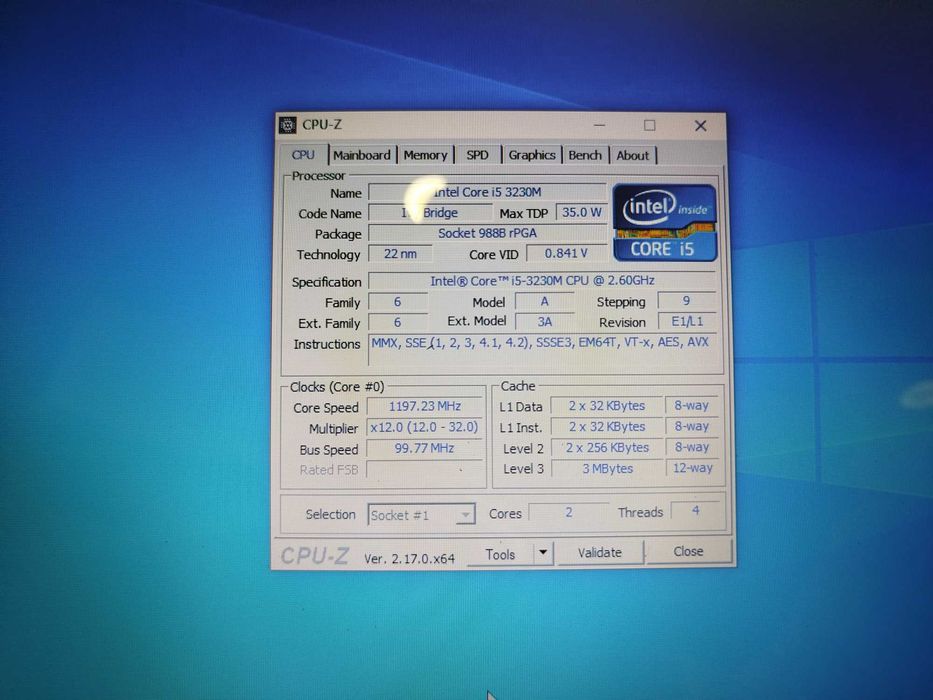Click the Instructions list field

point(543,351)
